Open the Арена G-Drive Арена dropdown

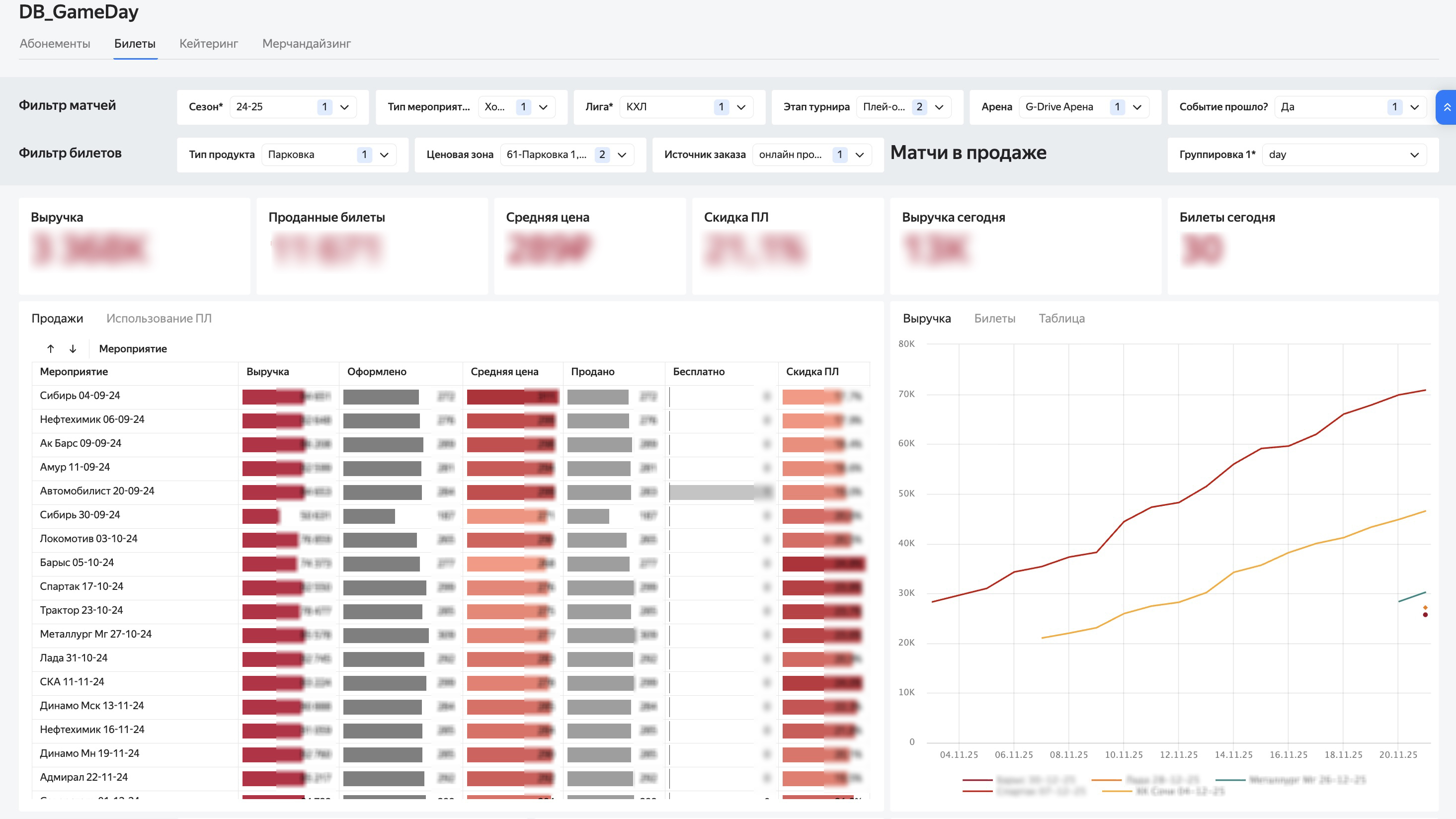(x=1137, y=107)
